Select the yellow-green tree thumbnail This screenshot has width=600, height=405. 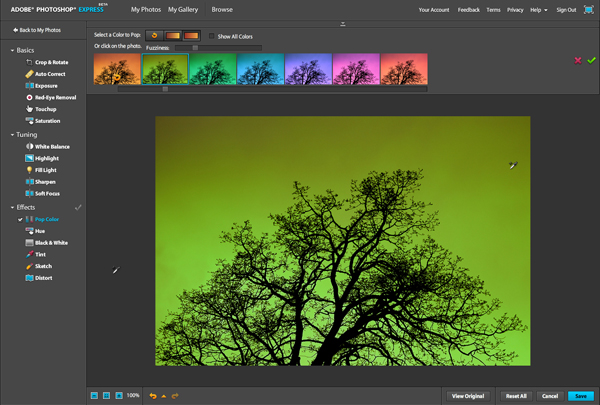tap(165, 69)
